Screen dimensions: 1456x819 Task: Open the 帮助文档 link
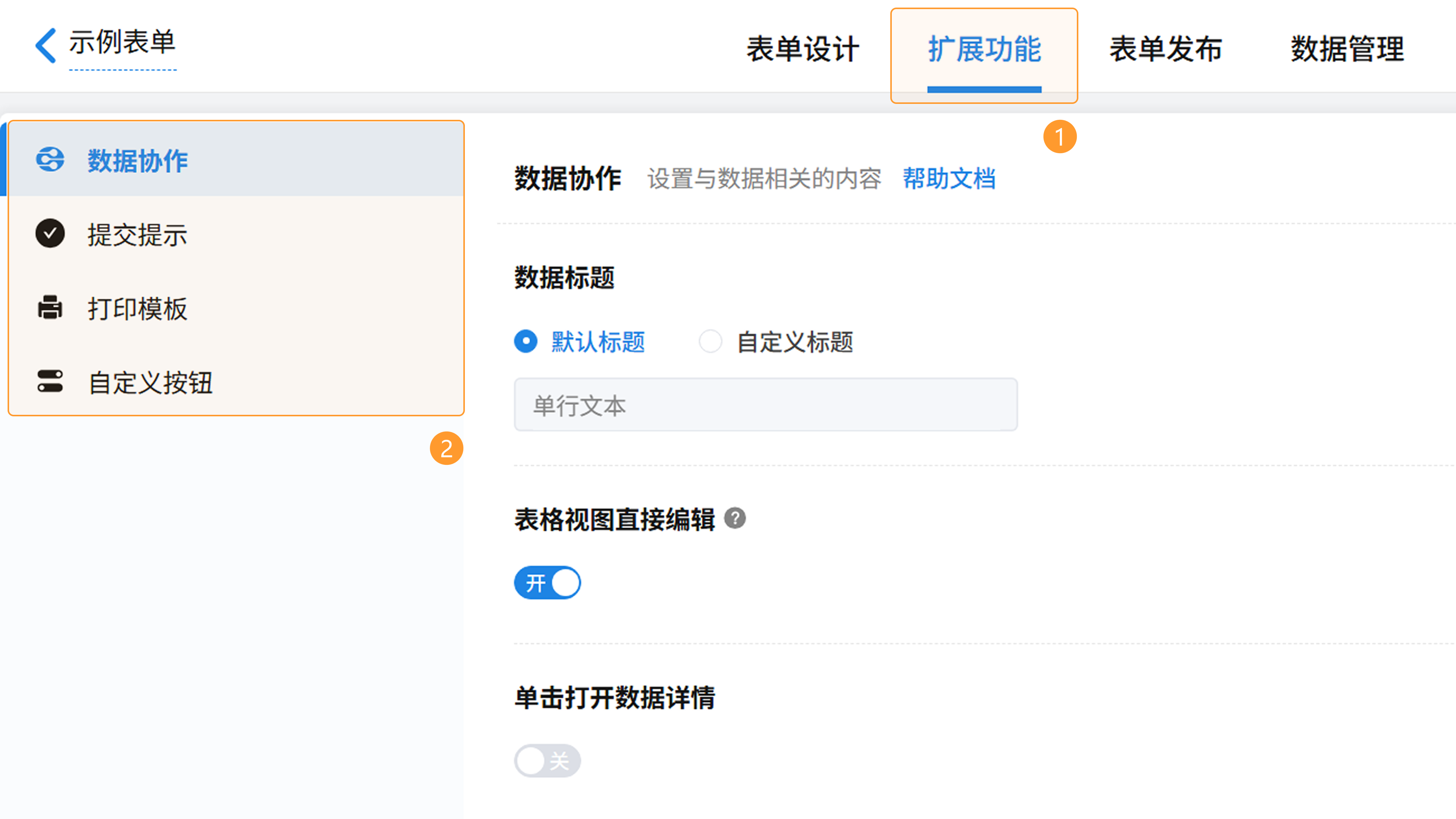click(x=949, y=179)
